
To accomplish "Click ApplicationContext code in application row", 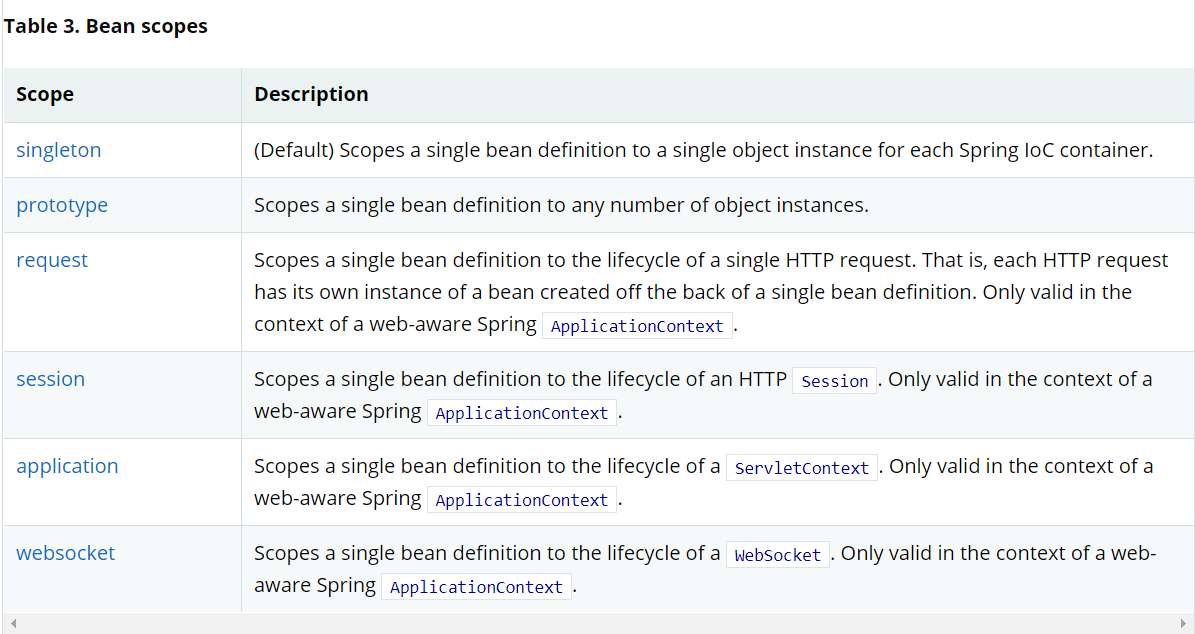I will tap(521, 500).
